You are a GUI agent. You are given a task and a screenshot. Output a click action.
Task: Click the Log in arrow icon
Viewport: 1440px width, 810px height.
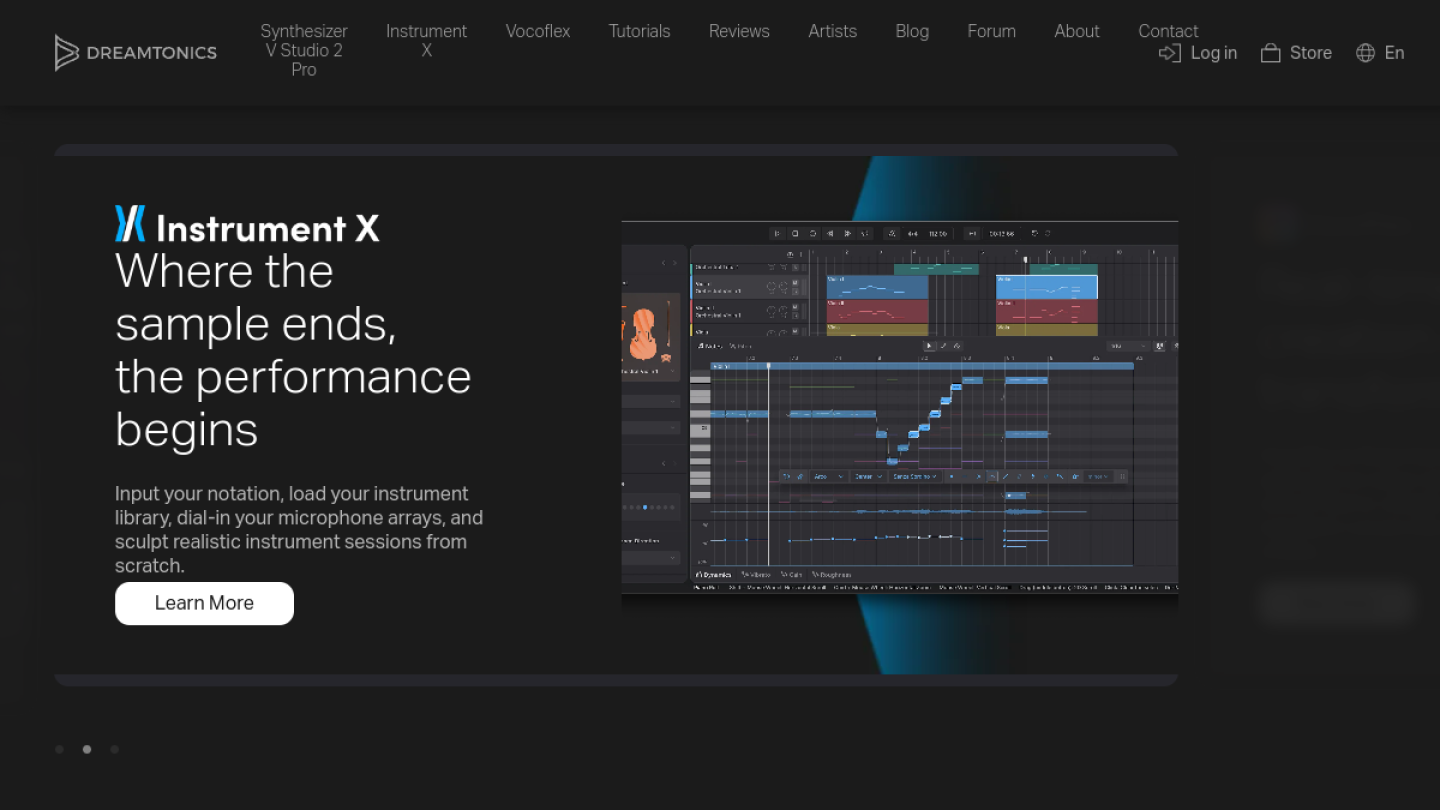(1169, 53)
